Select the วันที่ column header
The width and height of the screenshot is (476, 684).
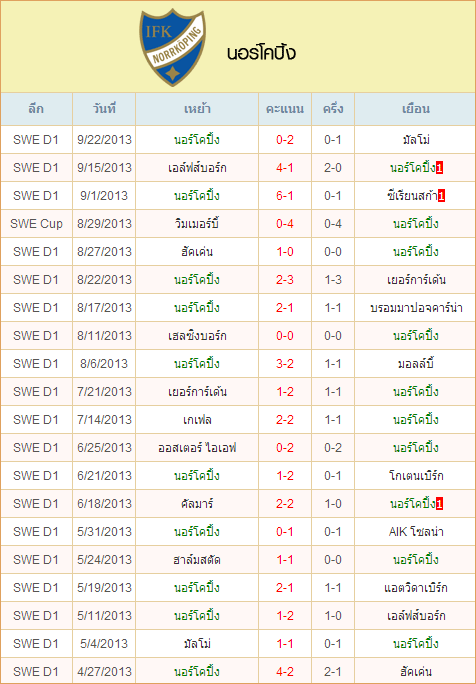point(104,109)
